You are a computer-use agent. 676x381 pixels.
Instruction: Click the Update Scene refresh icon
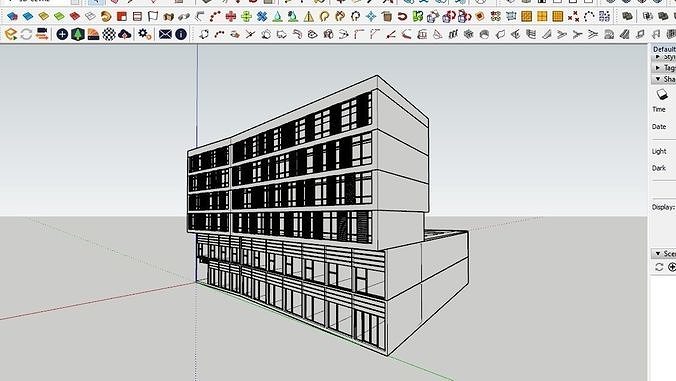pos(659,267)
